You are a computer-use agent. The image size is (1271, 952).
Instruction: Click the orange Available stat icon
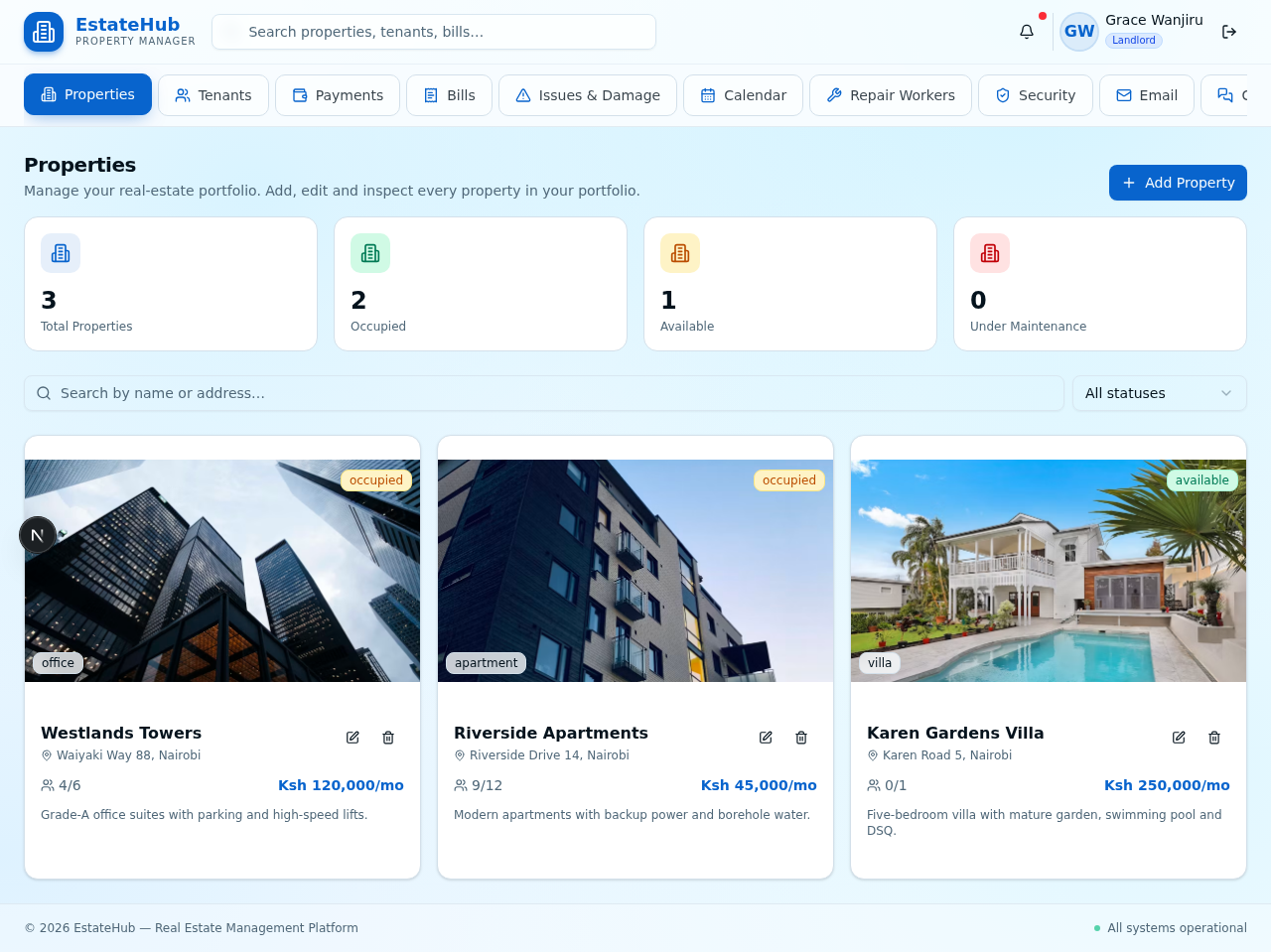(680, 253)
